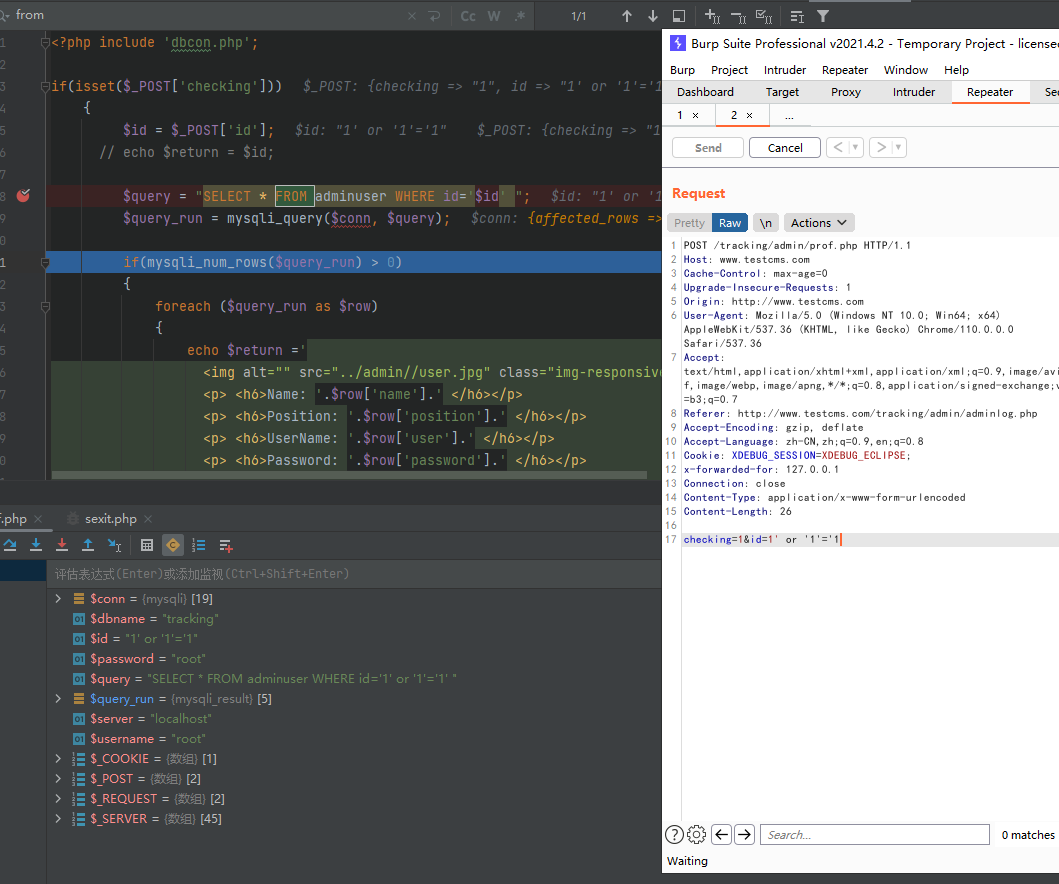Click add watch list-plus icon
This screenshot has width=1059, height=884.
(x=226, y=545)
